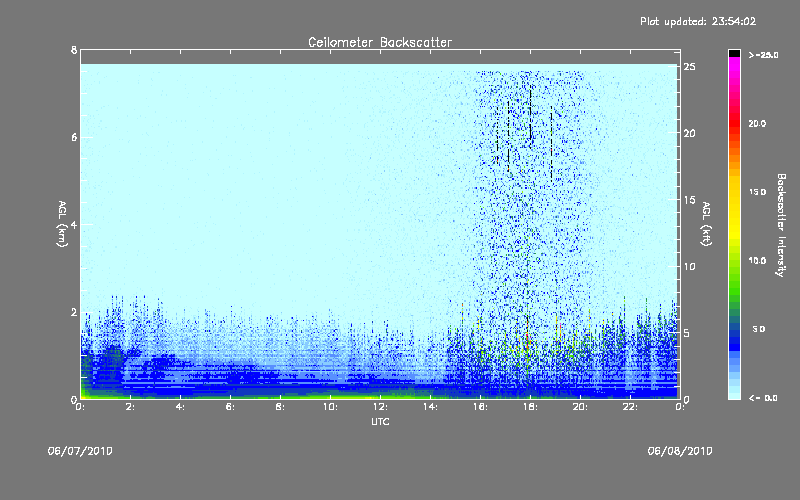Select the 06/07/2010 start date label
Screen dimensions: 800x500
(80, 451)
